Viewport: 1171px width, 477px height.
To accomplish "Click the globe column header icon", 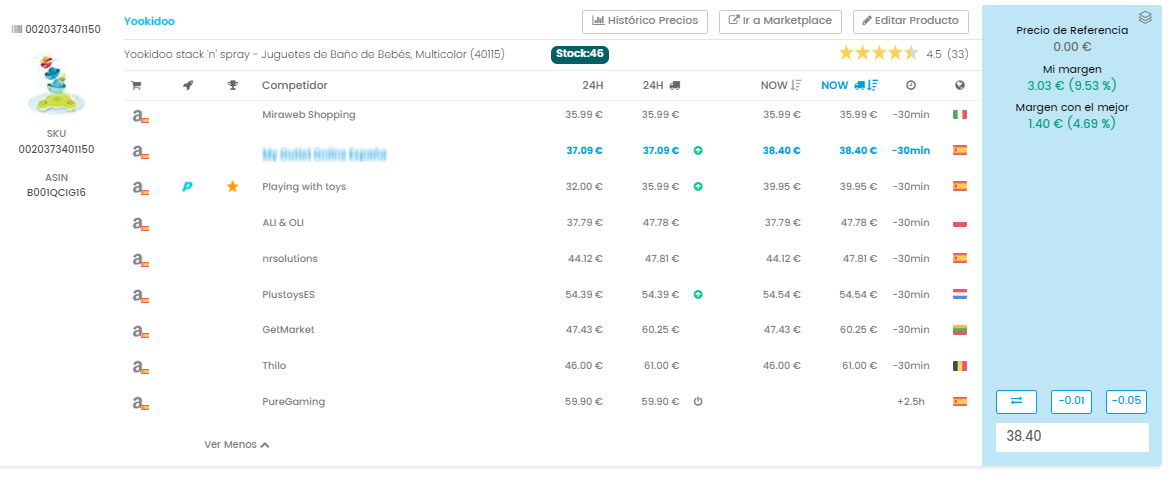I will [960, 86].
